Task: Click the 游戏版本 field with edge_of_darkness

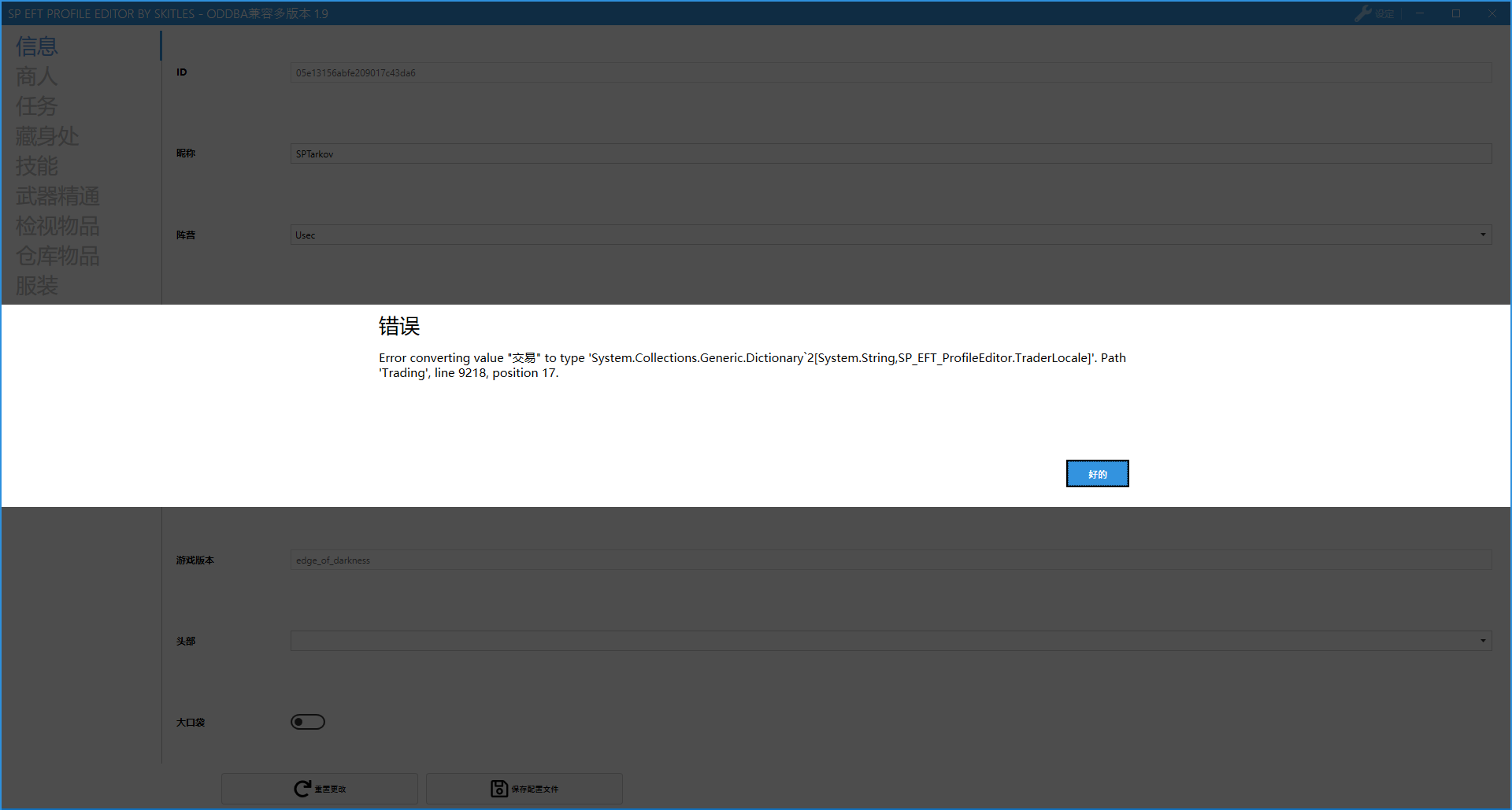Action: point(890,560)
